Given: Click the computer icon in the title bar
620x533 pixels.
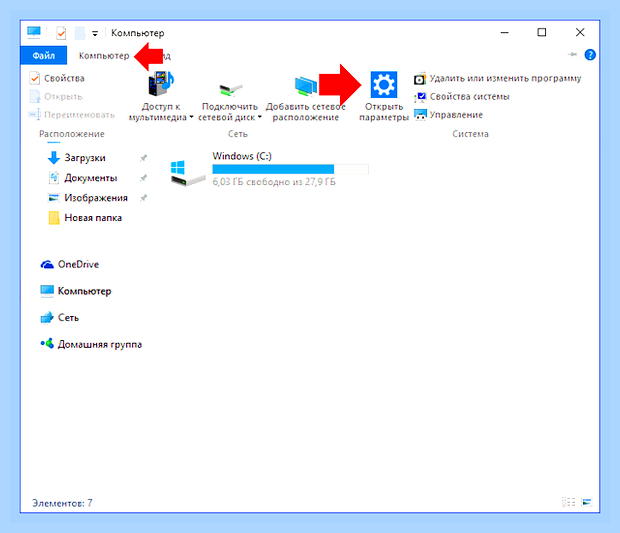Looking at the screenshot, I should tap(34, 32).
